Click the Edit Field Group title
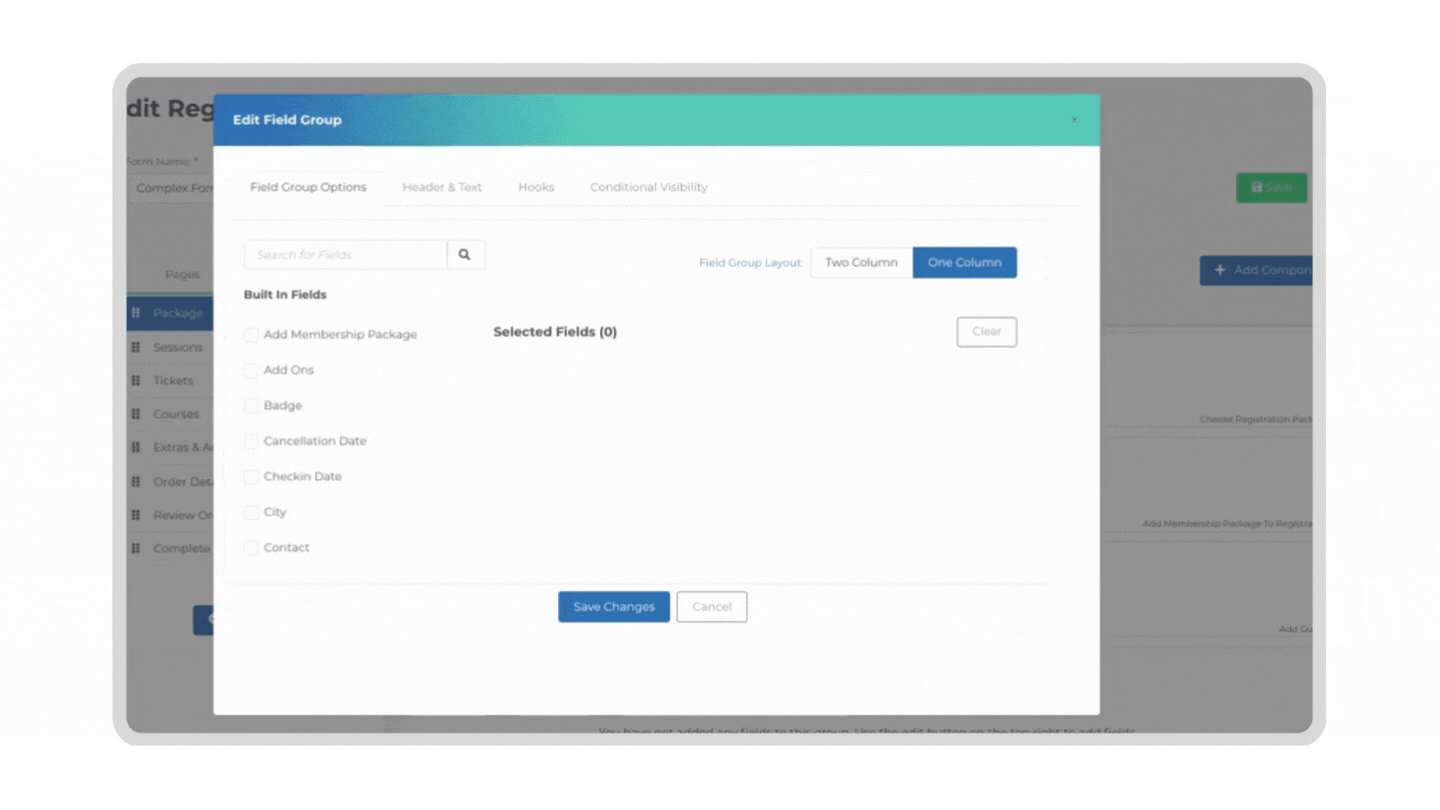 [287, 120]
